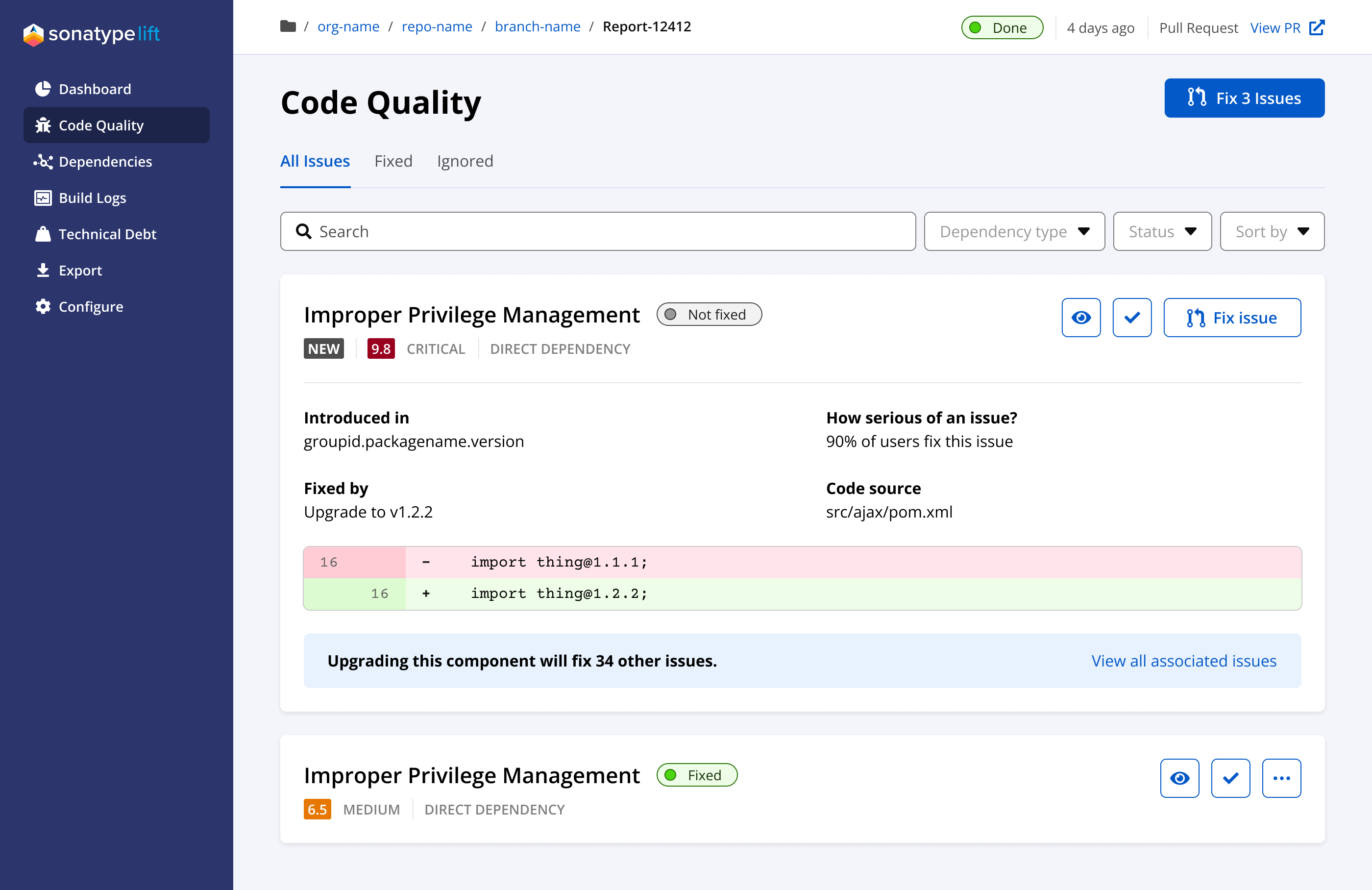Expand the Status filter dropdown
The height and width of the screenshot is (890, 1372).
(1162, 231)
